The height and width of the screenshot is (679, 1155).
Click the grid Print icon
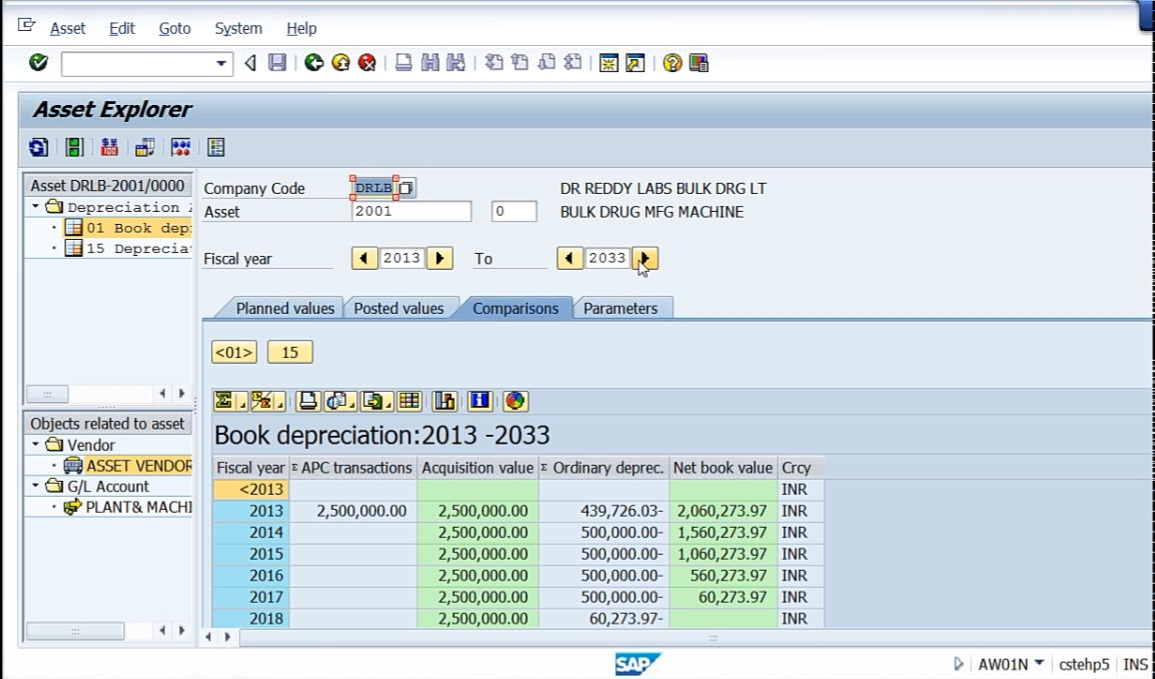pyautogui.click(x=308, y=401)
